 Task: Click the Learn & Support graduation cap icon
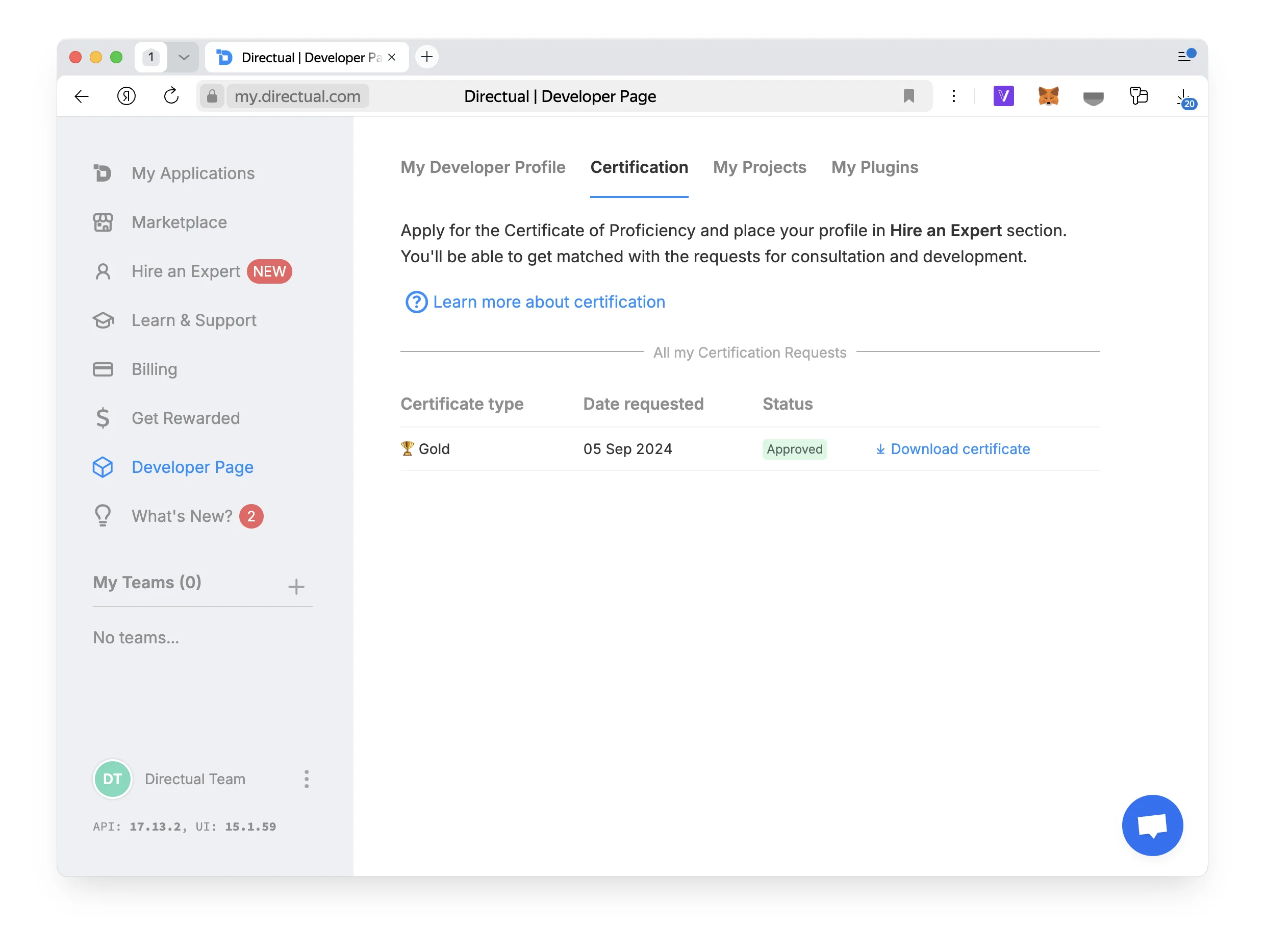(x=103, y=320)
